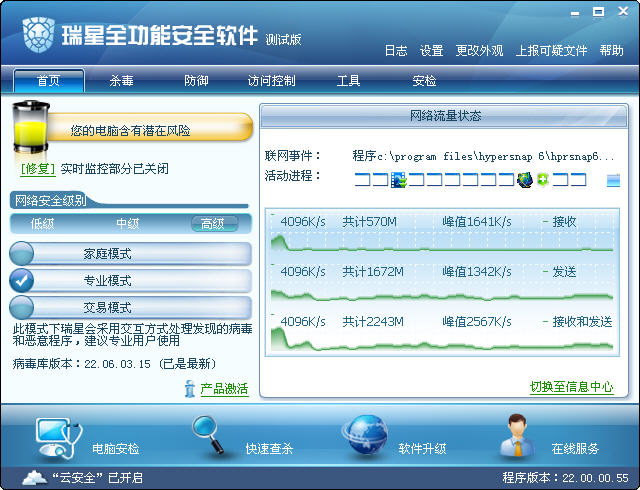Screen dimensions: 640x490
Task: Click 共计2243M value text
Action: (373, 322)
